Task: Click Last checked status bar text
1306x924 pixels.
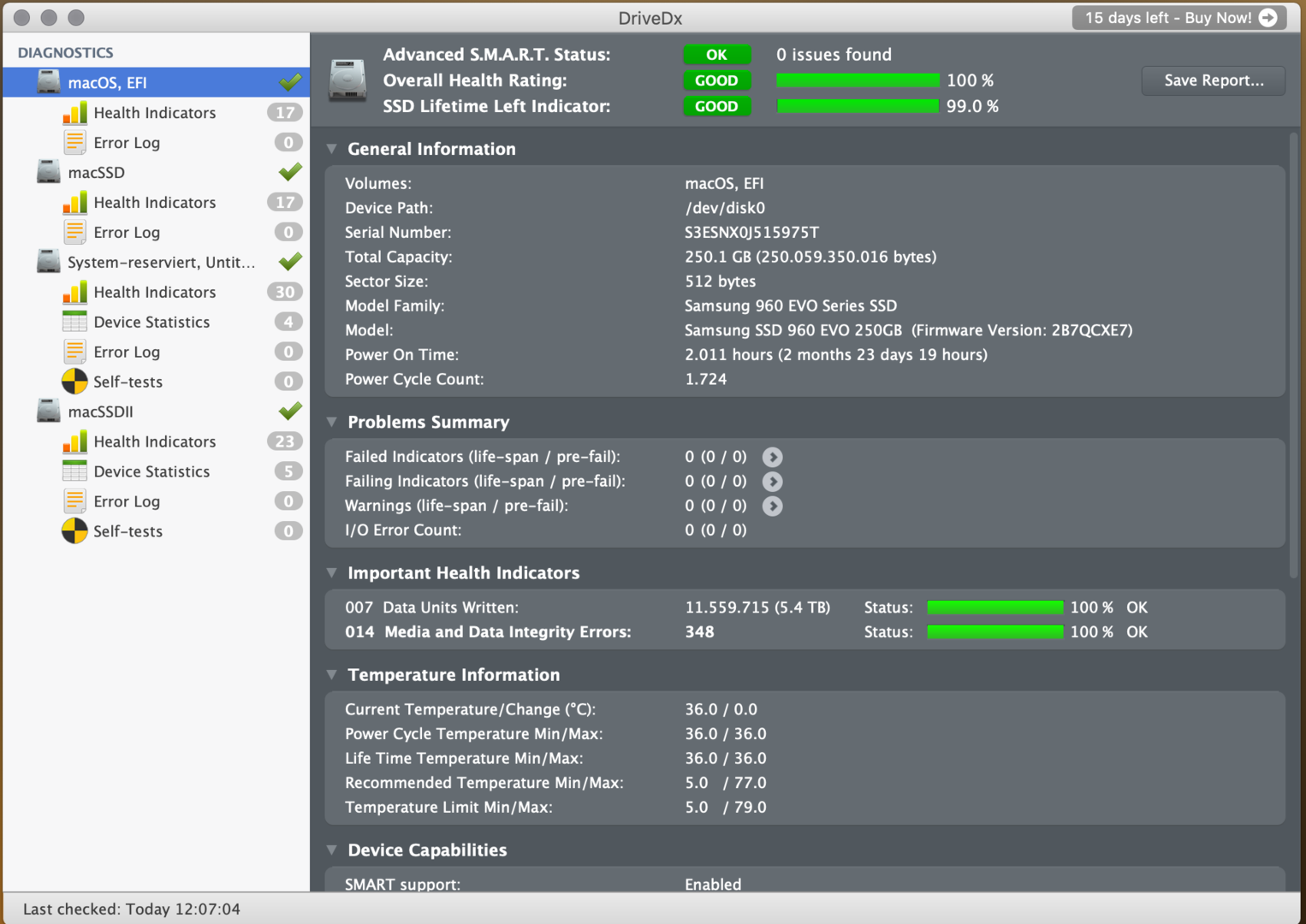Action: pyautogui.click(x=132, y=909)
